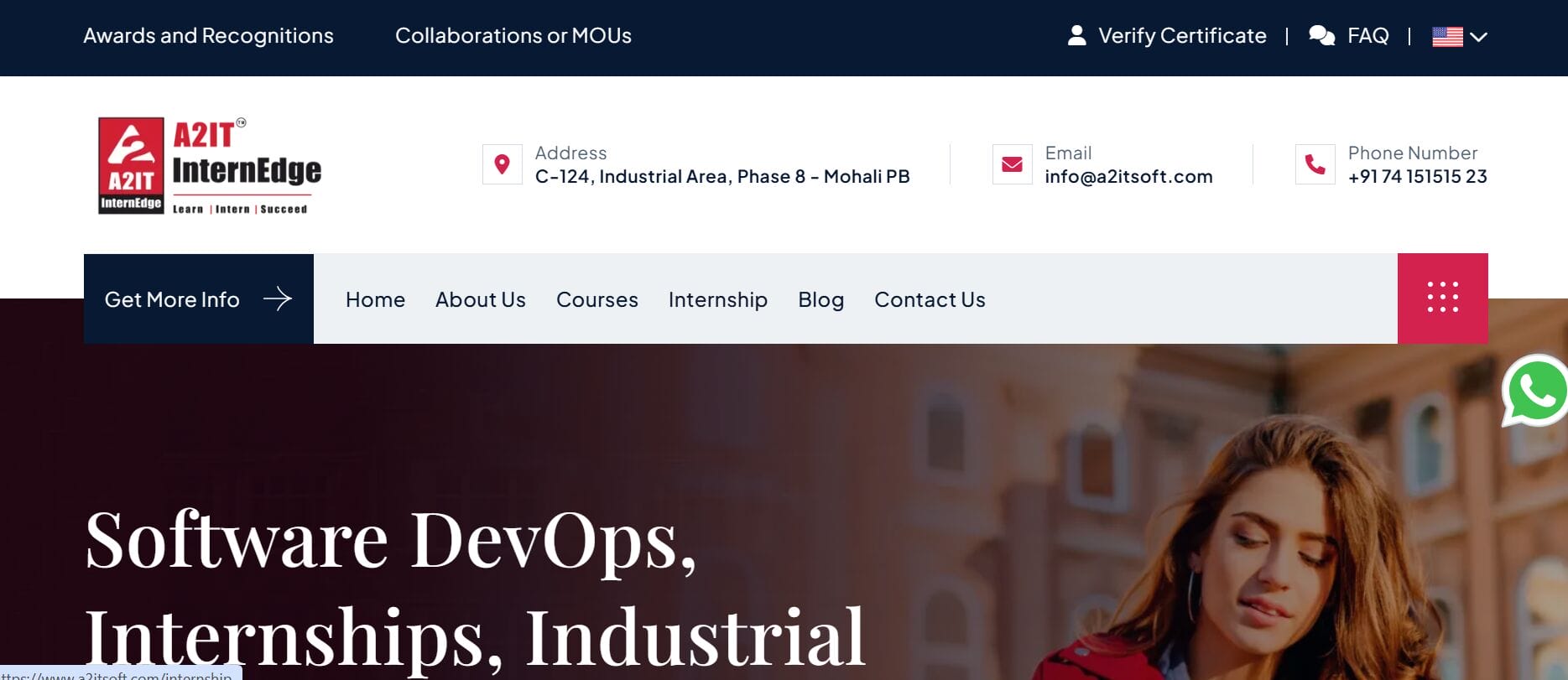The height and width of the screenshot is (680, 1568).
Task: Go to About Us page
Action: [x=480, y=299]
